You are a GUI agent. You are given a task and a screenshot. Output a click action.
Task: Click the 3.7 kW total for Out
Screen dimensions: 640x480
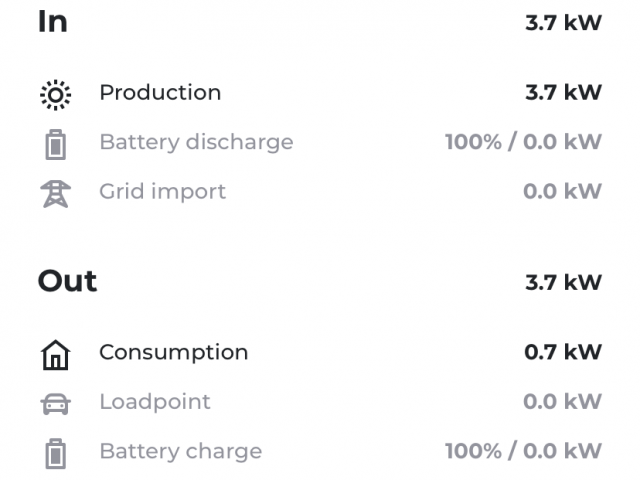pos(563,282)
